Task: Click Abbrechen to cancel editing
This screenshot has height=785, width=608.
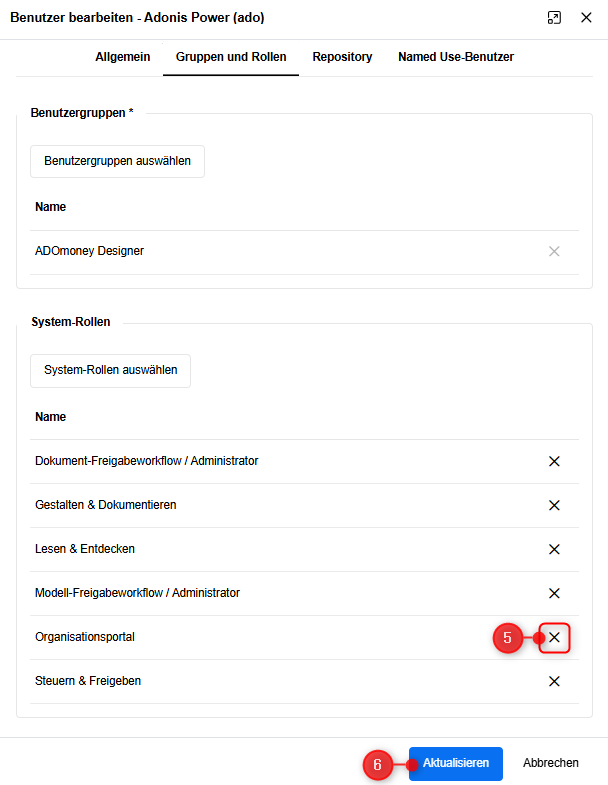Action: 550,763
